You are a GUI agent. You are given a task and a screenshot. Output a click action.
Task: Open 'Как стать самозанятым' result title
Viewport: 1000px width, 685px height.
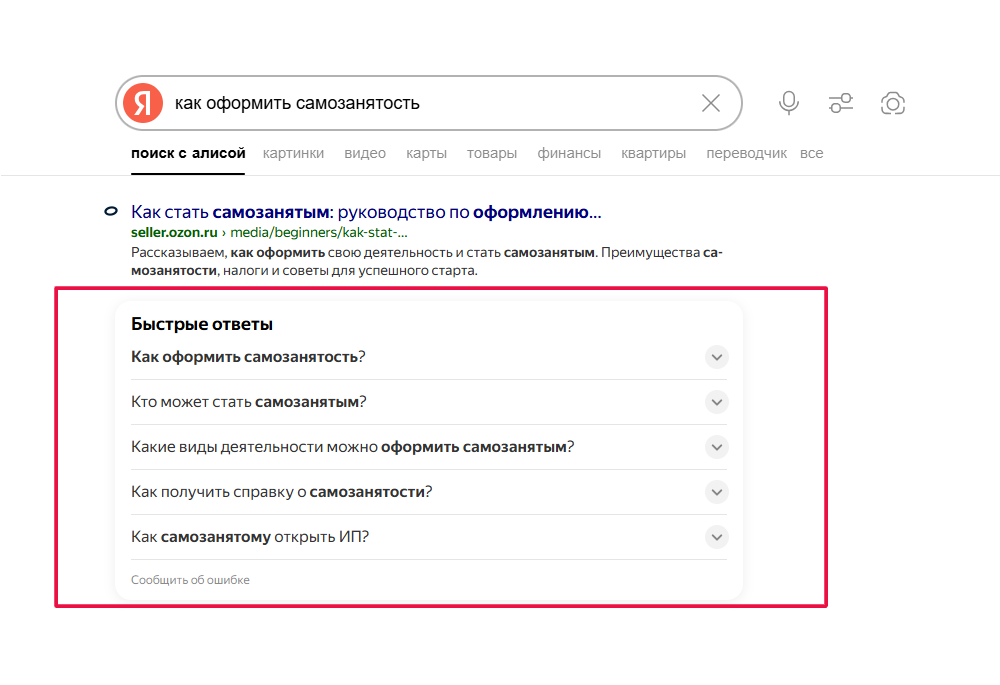(x=366, y=212)
